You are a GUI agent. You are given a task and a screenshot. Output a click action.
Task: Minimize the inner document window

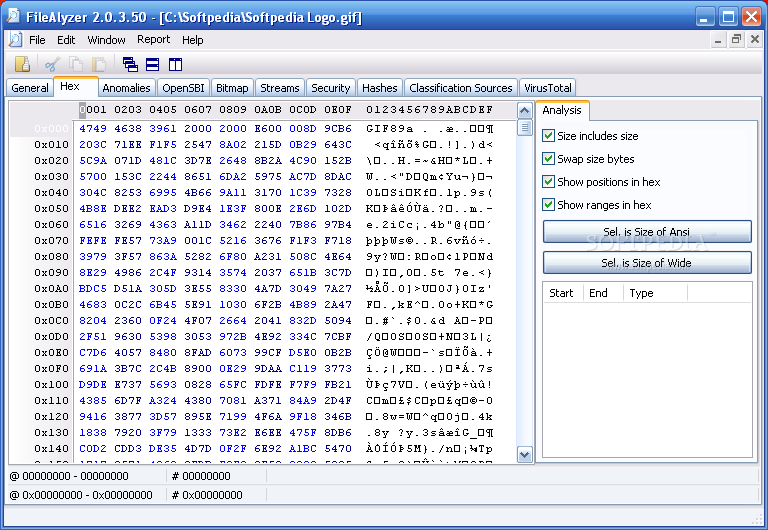click(x=718, y=40)
